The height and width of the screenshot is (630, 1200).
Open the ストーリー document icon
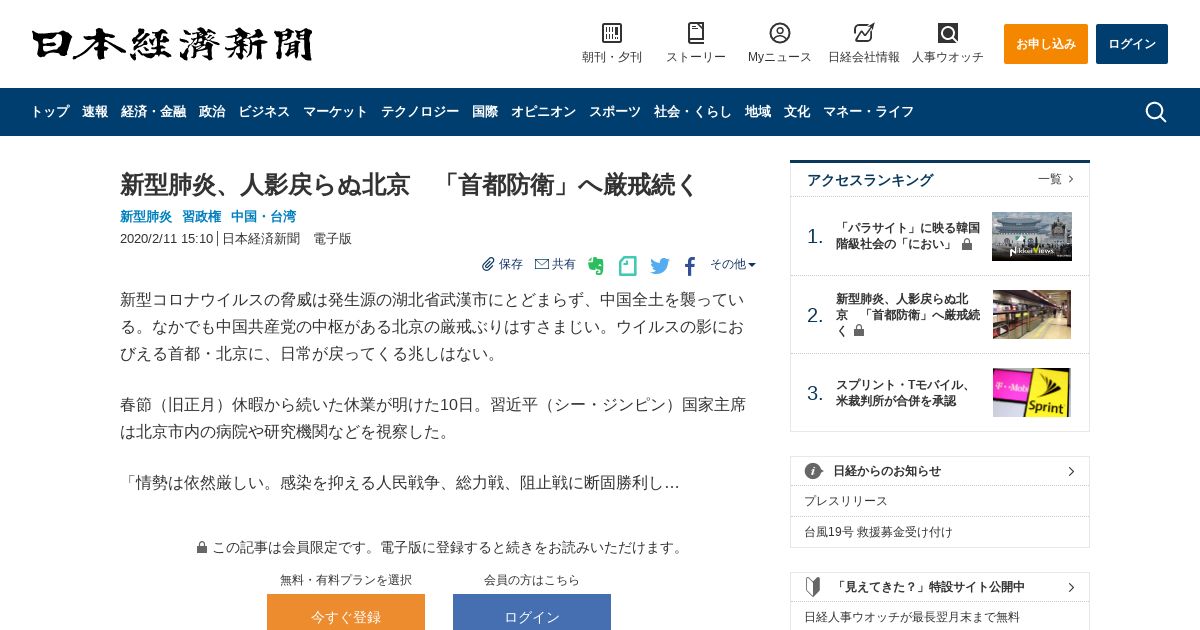click(696, 33)
